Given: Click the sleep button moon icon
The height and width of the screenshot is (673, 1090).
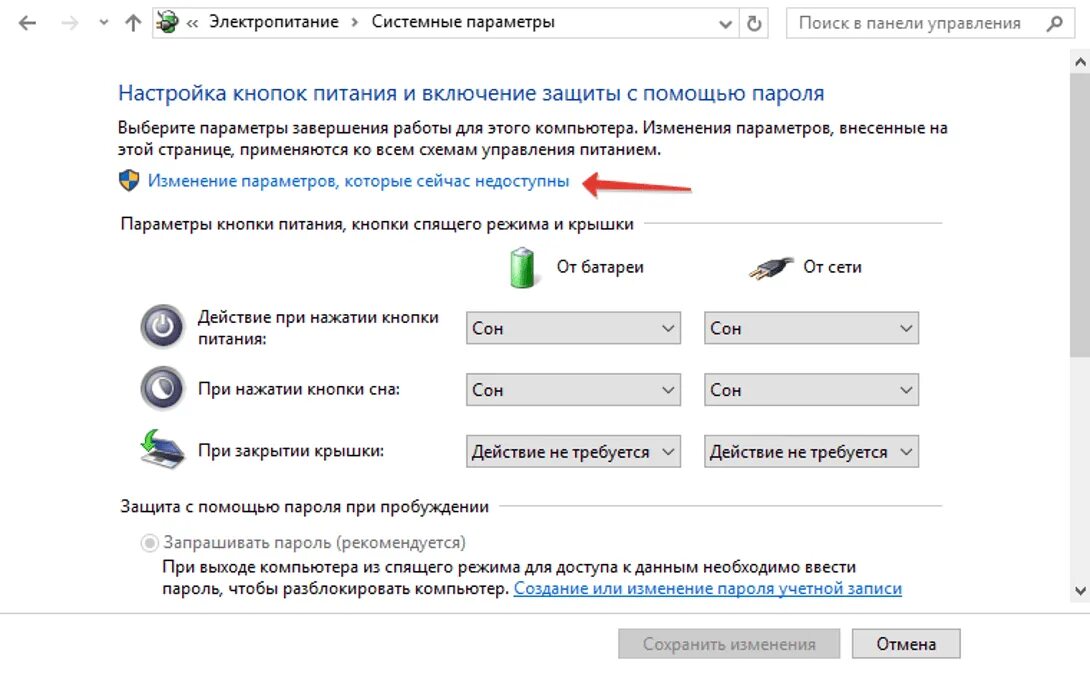Looking at the screenshot, I should tap(162, 388).
